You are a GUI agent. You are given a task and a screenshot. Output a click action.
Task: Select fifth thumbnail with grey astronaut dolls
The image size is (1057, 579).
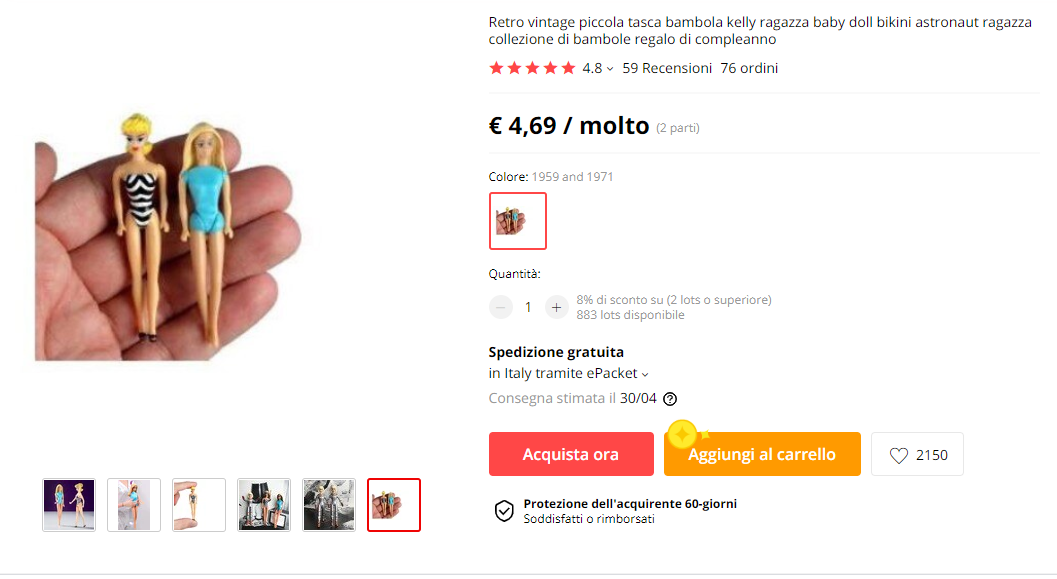pyautogui.click(x=329, y=505)
